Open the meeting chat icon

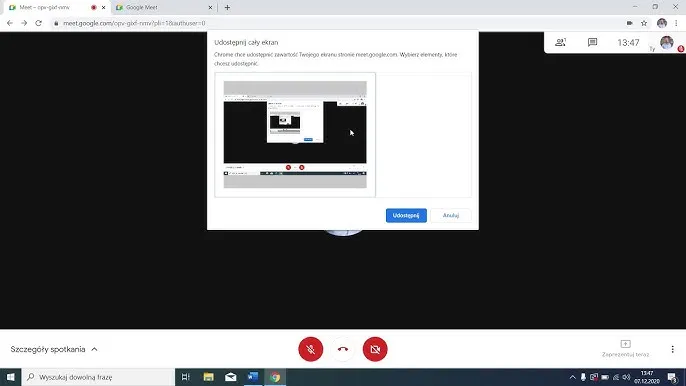(592, 42)
